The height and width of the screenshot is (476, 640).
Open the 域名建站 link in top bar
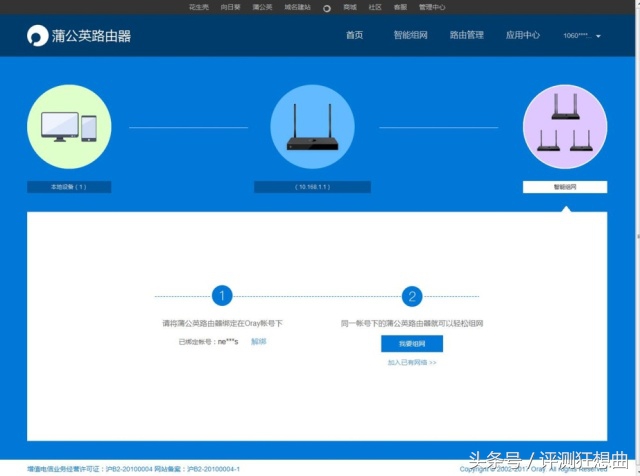(x=298, y=7)
